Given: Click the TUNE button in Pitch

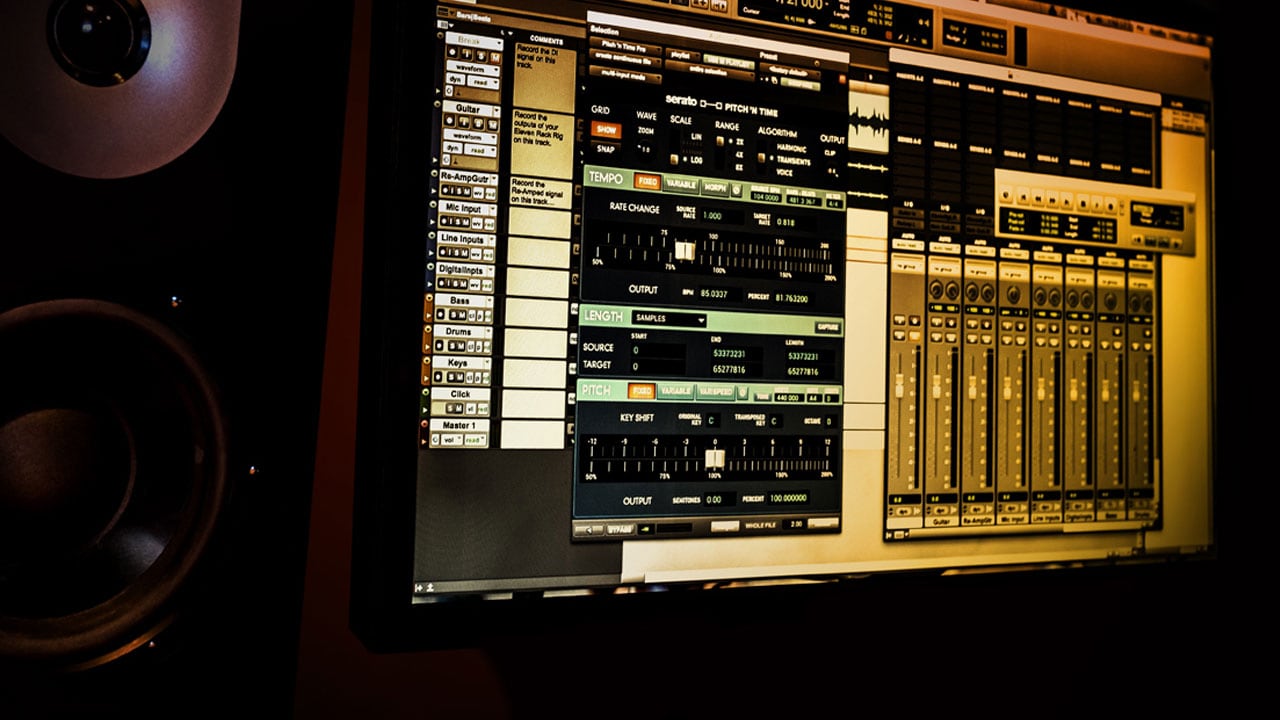Looking at the screenshot, I should (x=762, y=397).
